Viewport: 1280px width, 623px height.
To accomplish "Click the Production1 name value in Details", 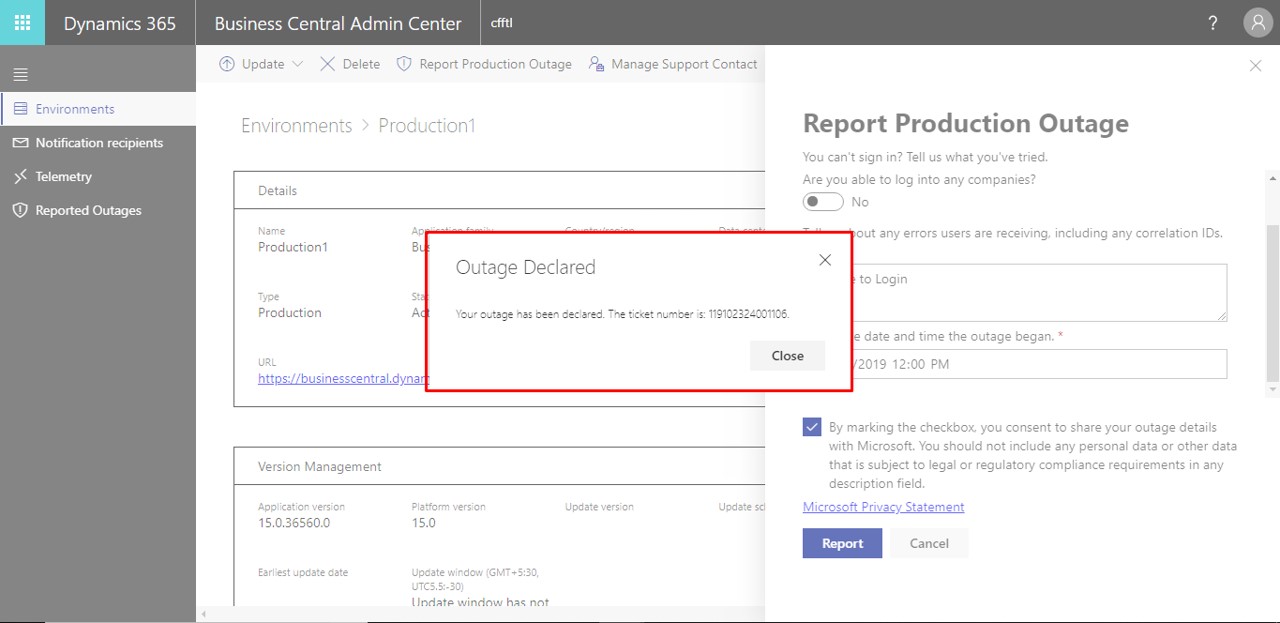I will [293, 247].
